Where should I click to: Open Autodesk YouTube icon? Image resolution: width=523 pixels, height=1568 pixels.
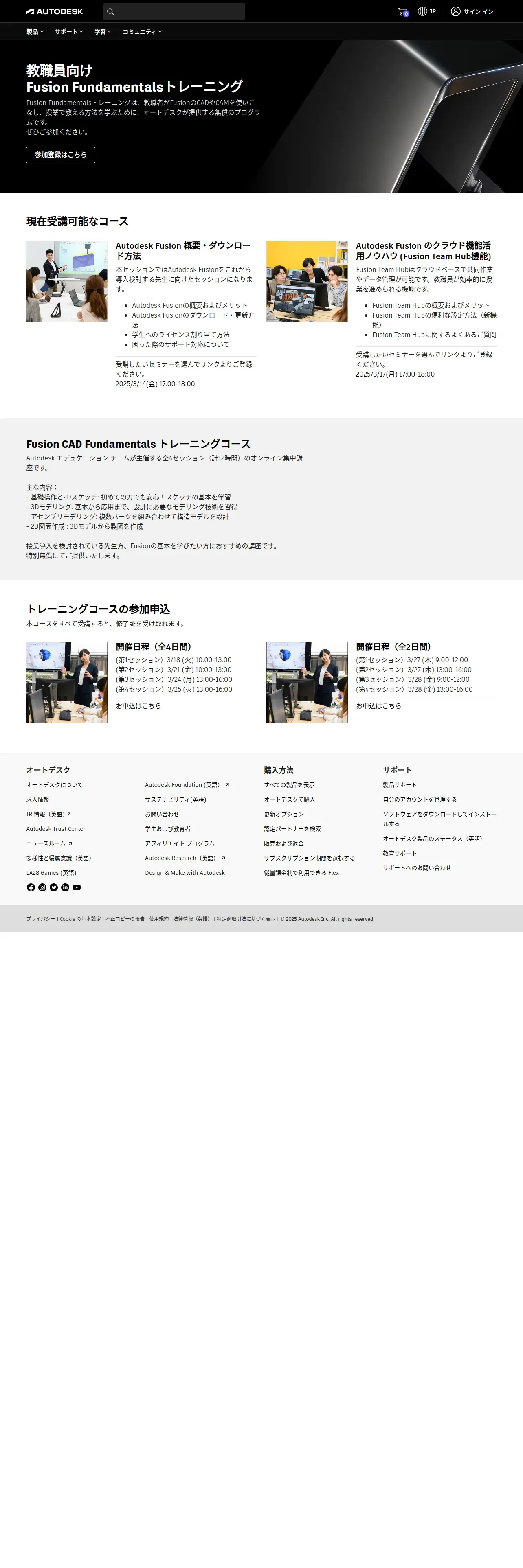point(77,887)
